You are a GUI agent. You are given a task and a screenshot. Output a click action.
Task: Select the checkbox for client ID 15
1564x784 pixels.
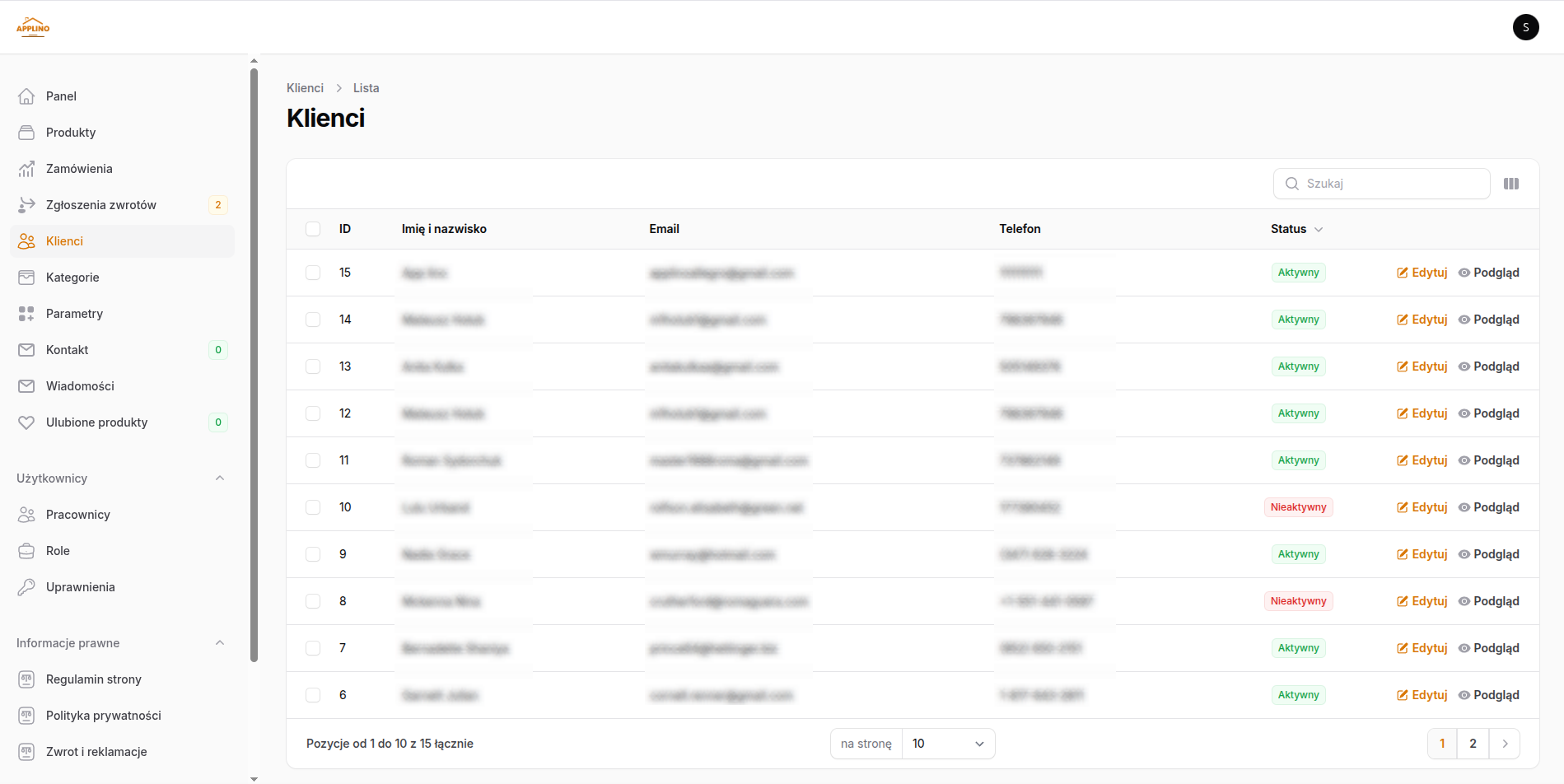(313, 273)
